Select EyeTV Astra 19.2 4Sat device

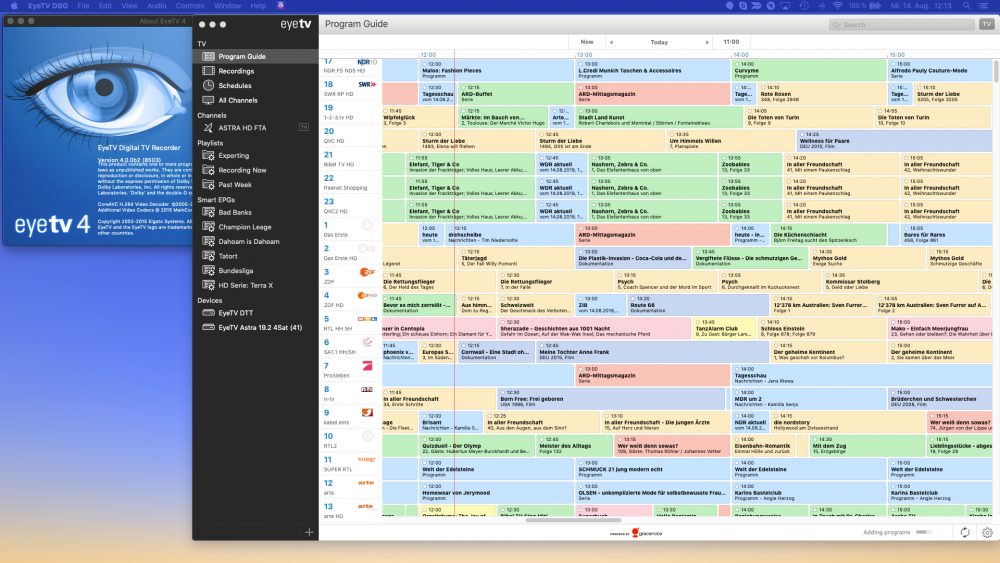(255, 328)
